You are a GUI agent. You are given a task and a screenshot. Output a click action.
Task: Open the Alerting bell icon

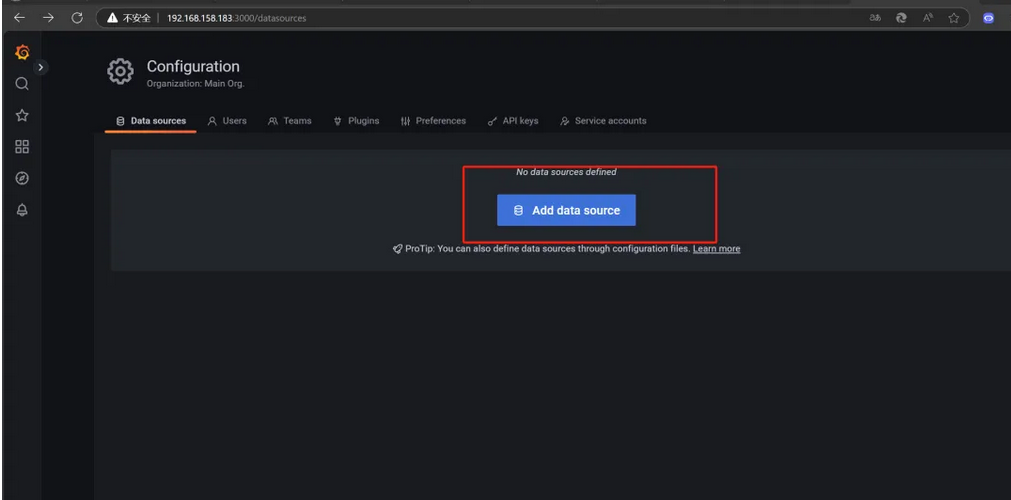click(22, 210)
